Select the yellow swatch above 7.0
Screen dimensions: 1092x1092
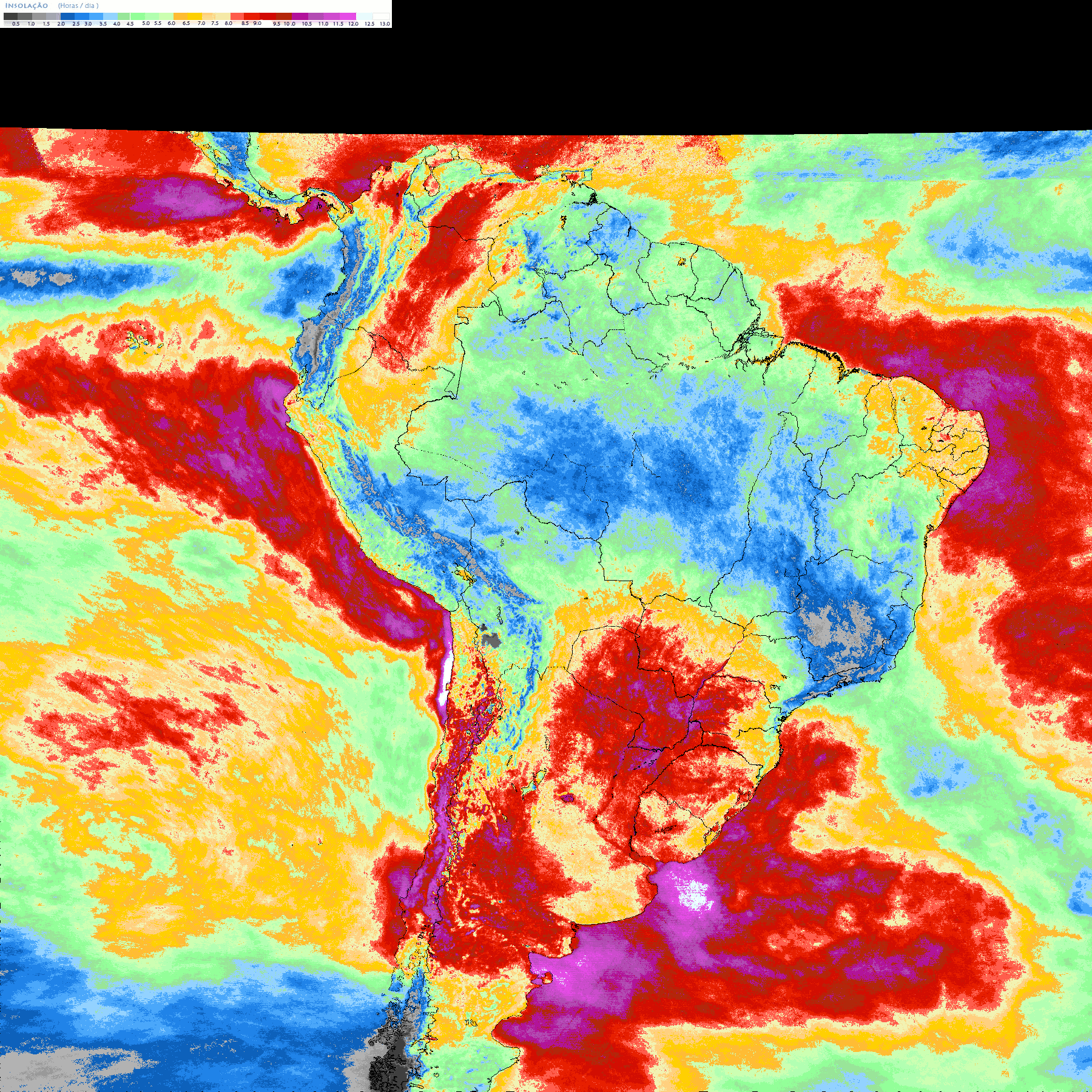coord(195,16)
